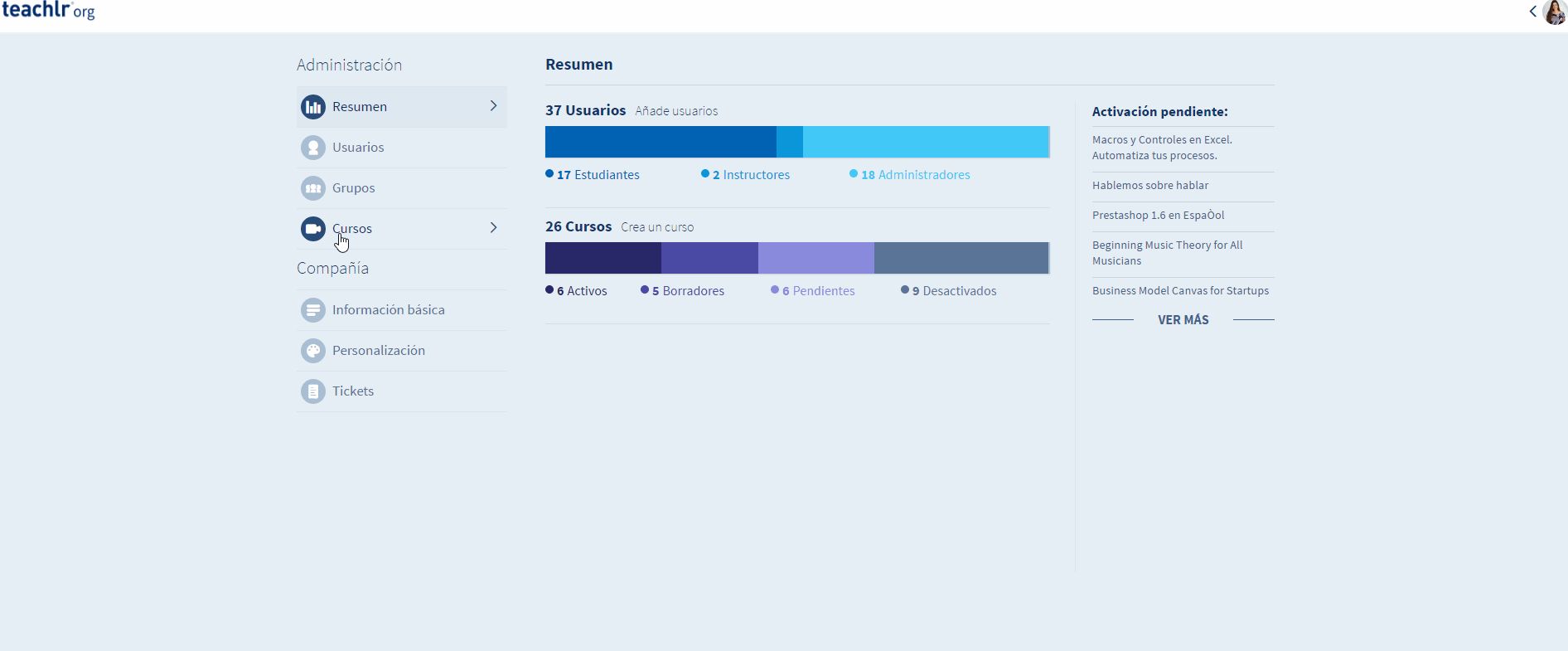Click the 17 Estudiantes legend label
The image size is (1568, 651).
coord(593,175)
